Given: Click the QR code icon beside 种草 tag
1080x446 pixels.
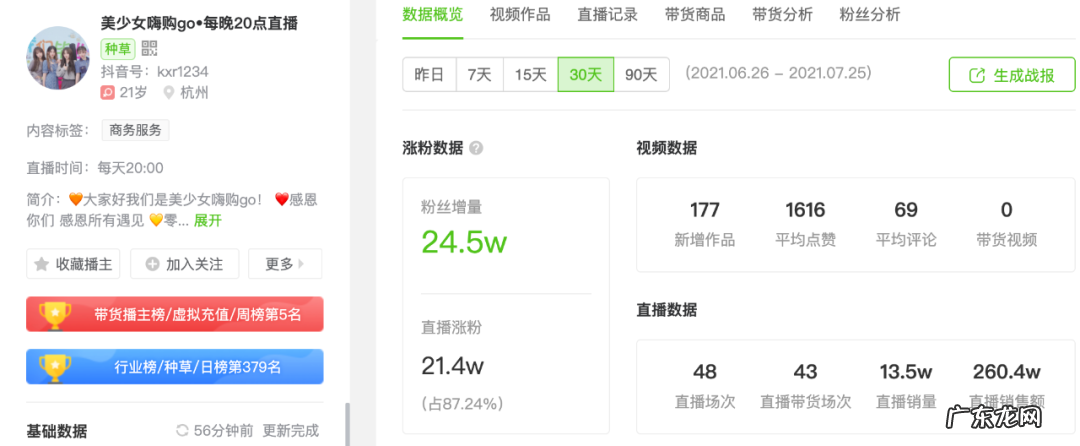Looking at the screenshot, I should [149, 48].
